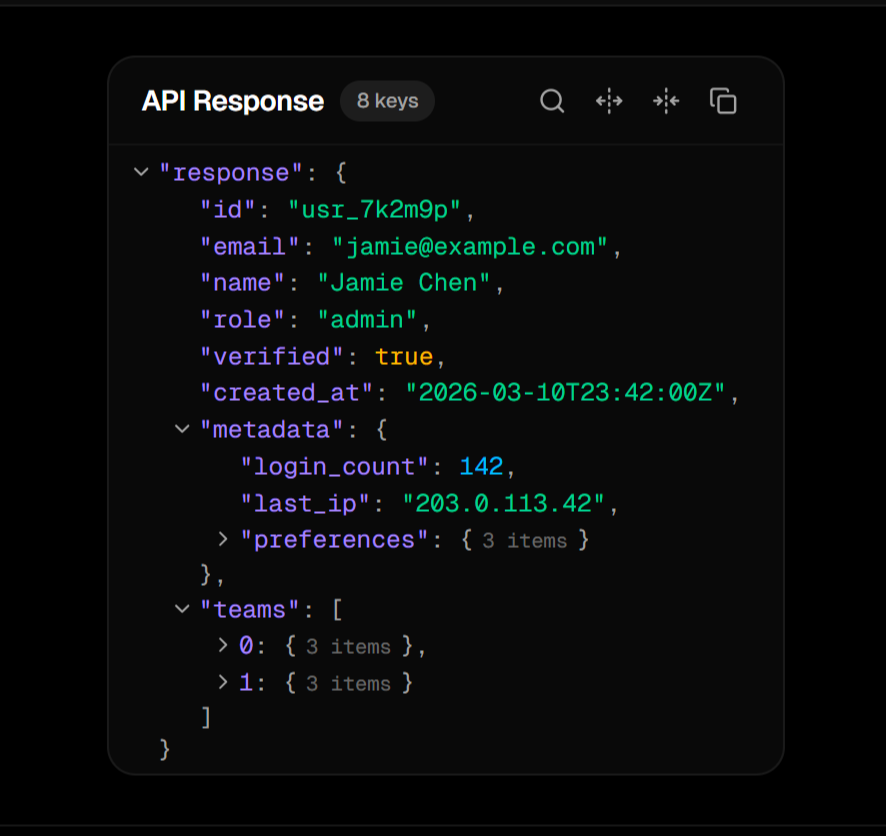Screen dimensions: 886x836
Task: Select the "id" key
Action: pos(228,210)
